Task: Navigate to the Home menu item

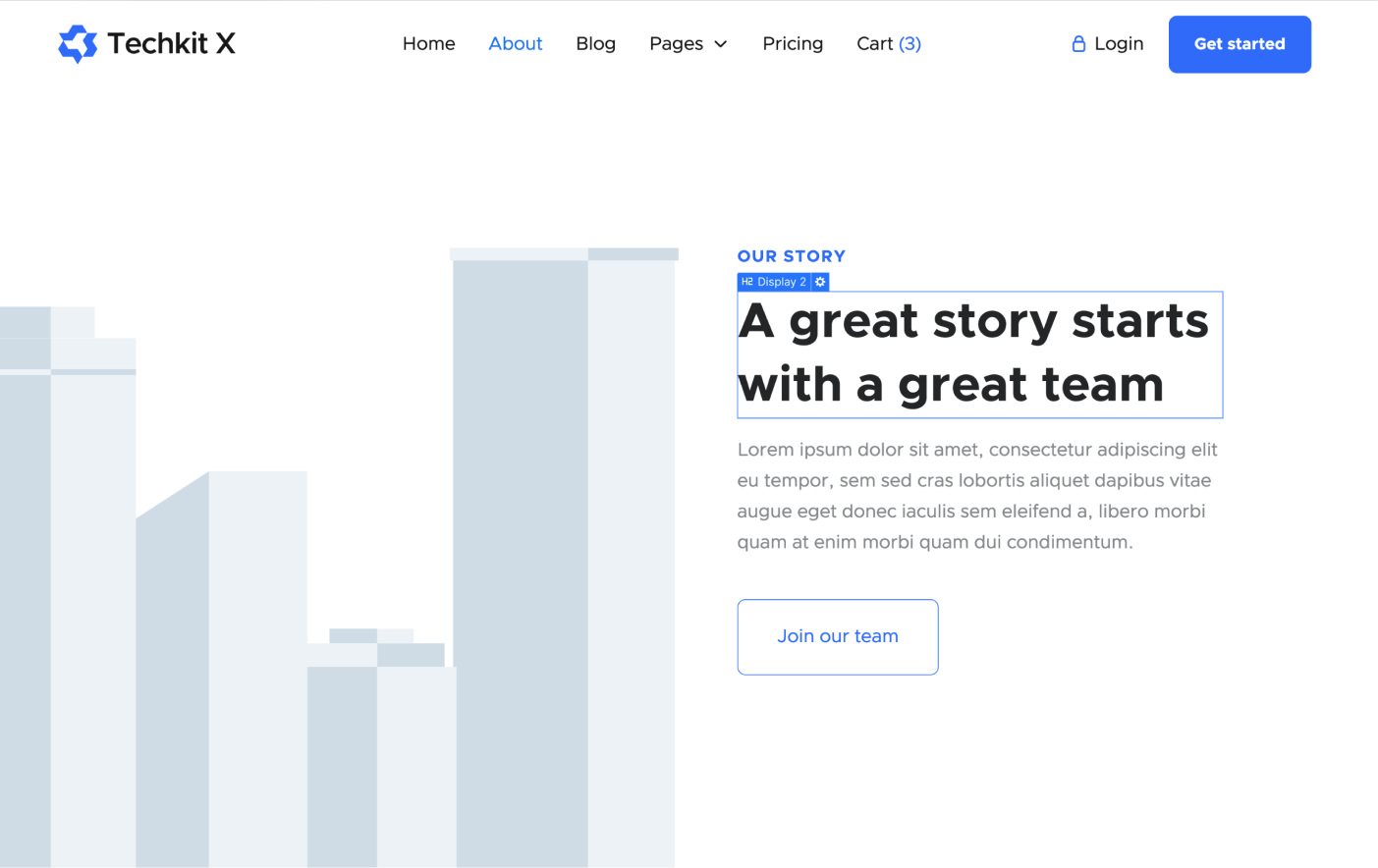Action: pyautogui.click(x=428, y=43)
